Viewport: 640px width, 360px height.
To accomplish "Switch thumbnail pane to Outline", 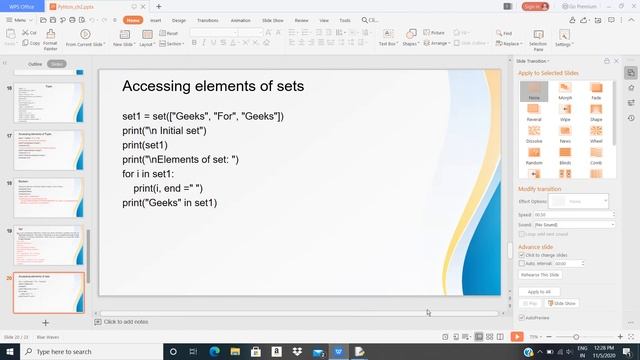I will tap(35, 64).
